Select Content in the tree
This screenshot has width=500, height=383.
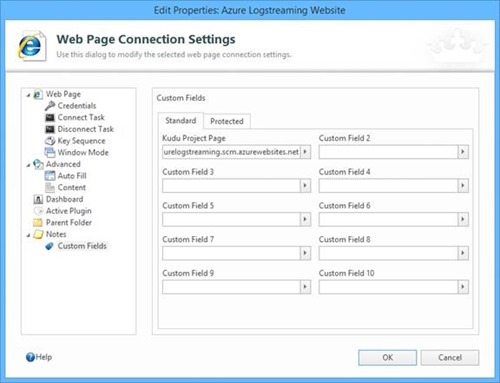[72, 187]
